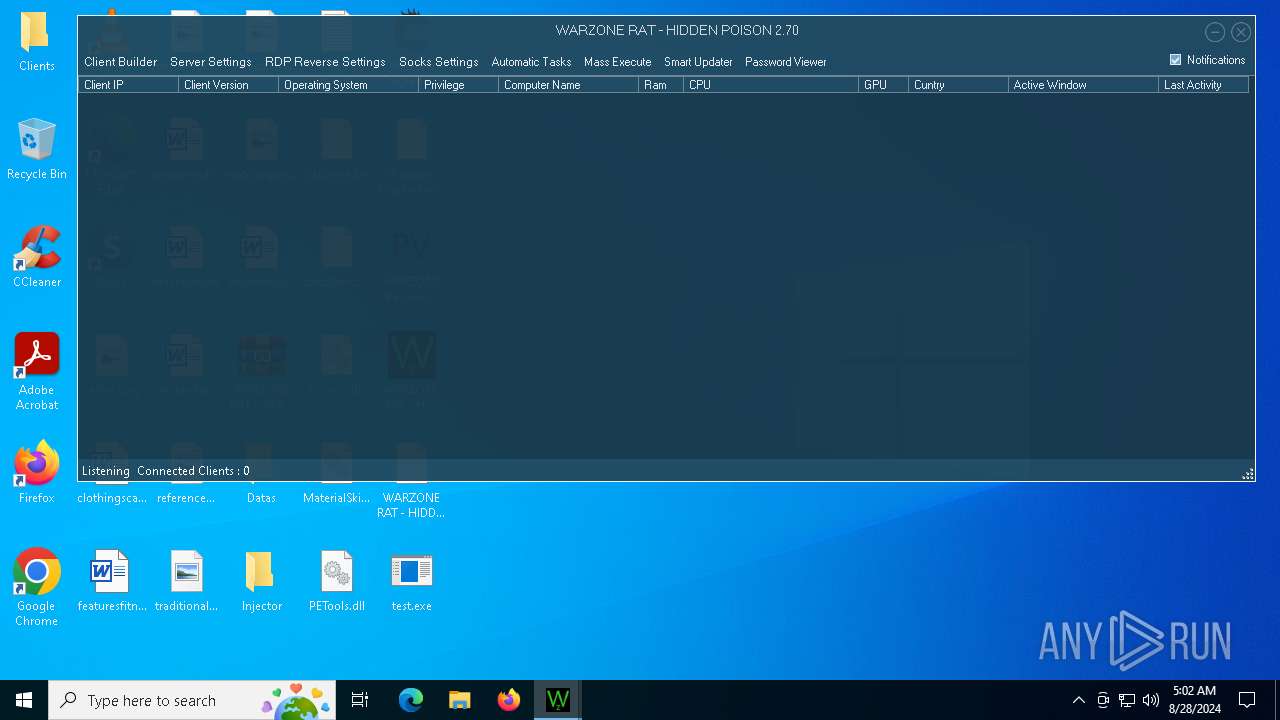Open the volume control tray icon
Image resolution: width=1280 pixels, height=720 pixels.
click(1151, 700)
